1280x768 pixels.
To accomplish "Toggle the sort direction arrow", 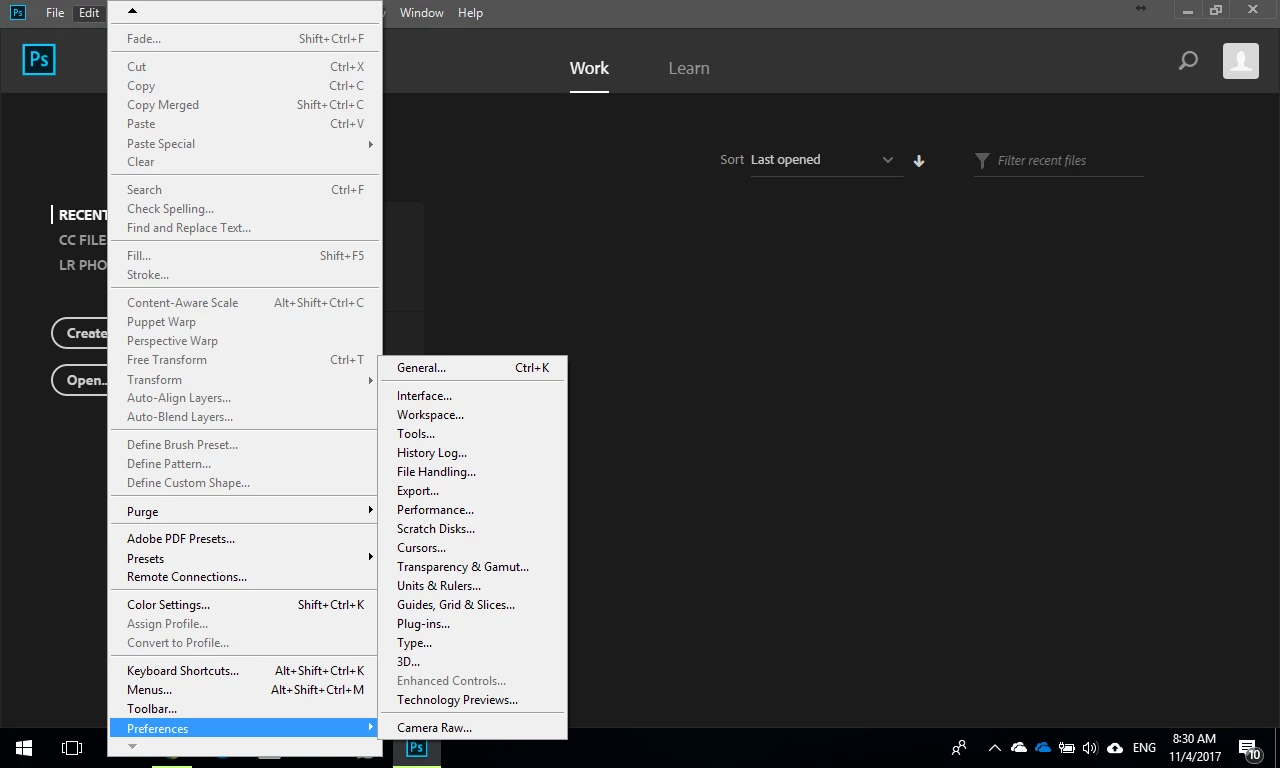I will (x=919, y=161).
